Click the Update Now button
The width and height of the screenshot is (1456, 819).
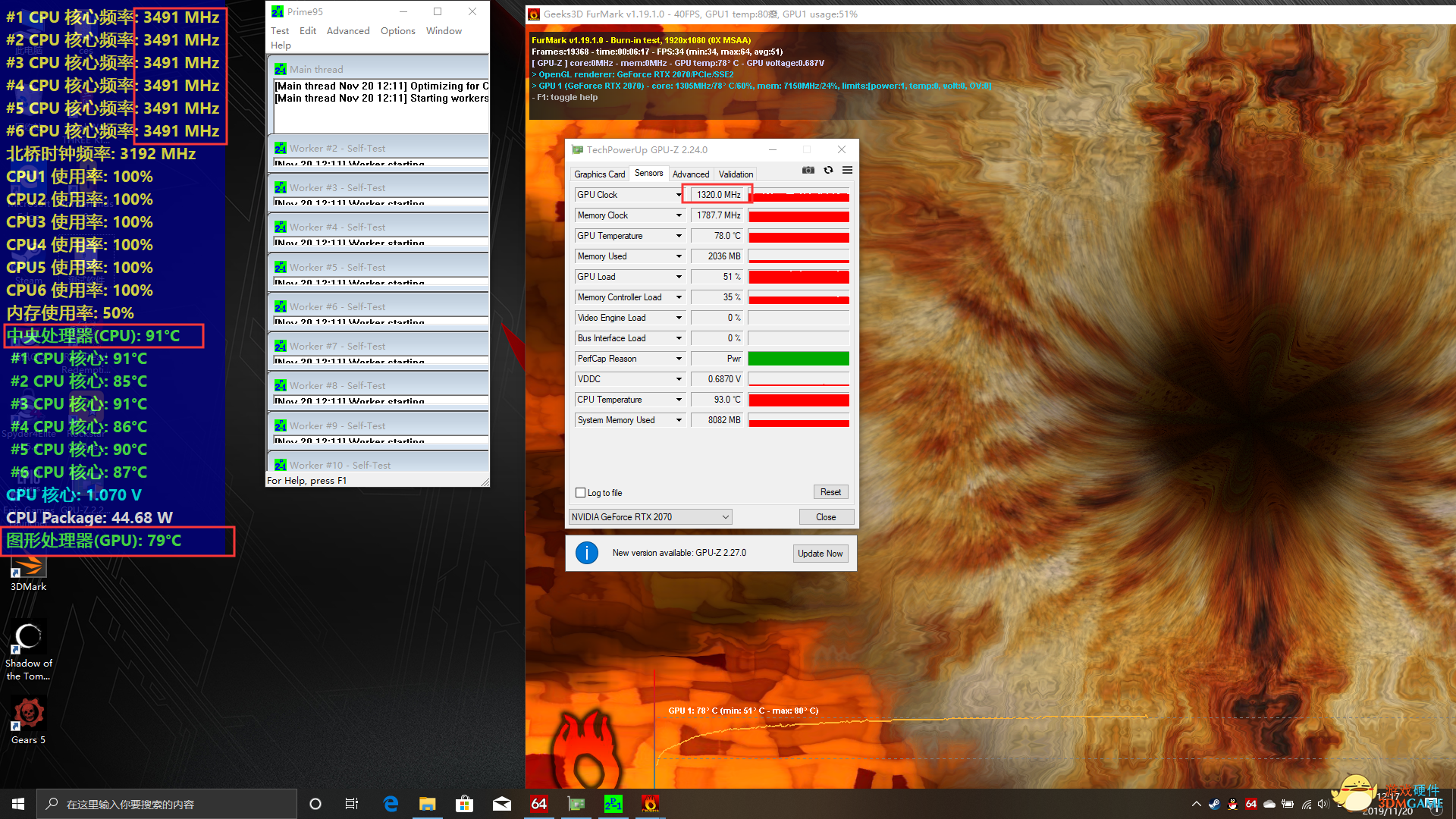coord(820,554)
